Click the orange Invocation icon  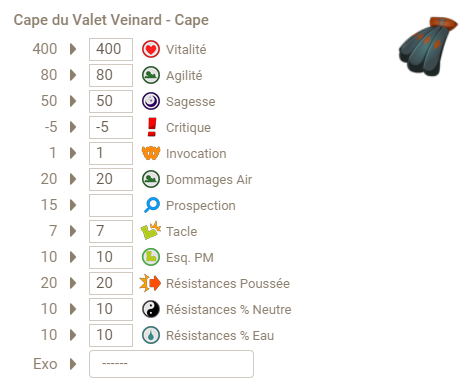[x=151, y=153]
